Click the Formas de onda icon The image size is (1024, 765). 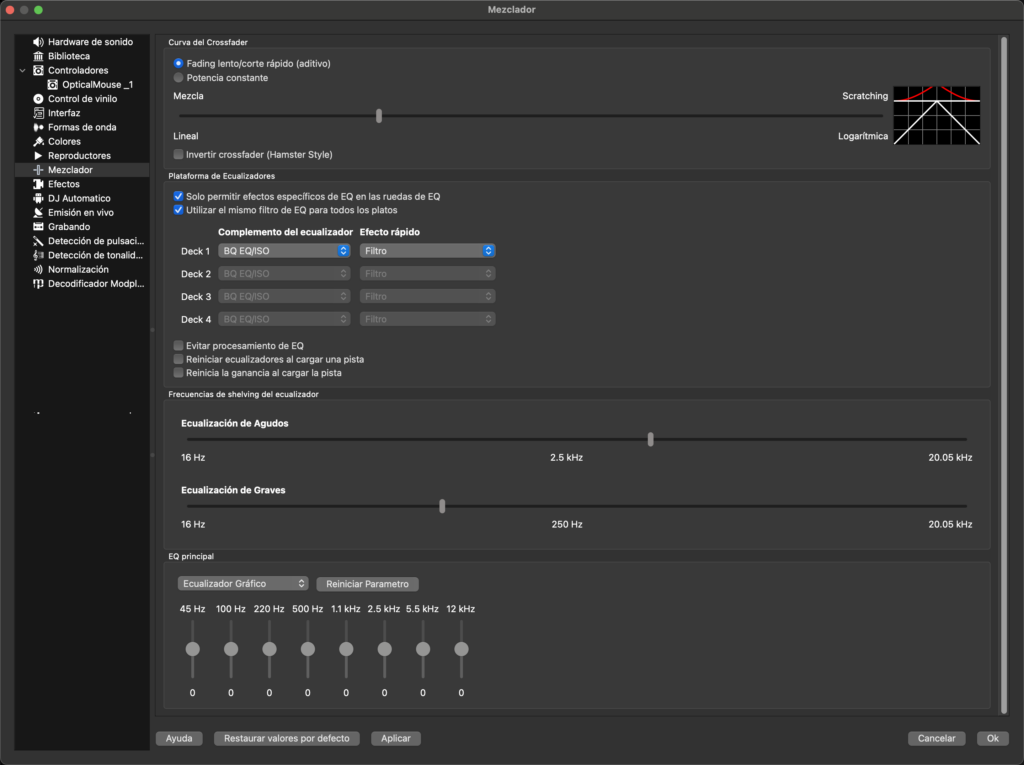39,127
